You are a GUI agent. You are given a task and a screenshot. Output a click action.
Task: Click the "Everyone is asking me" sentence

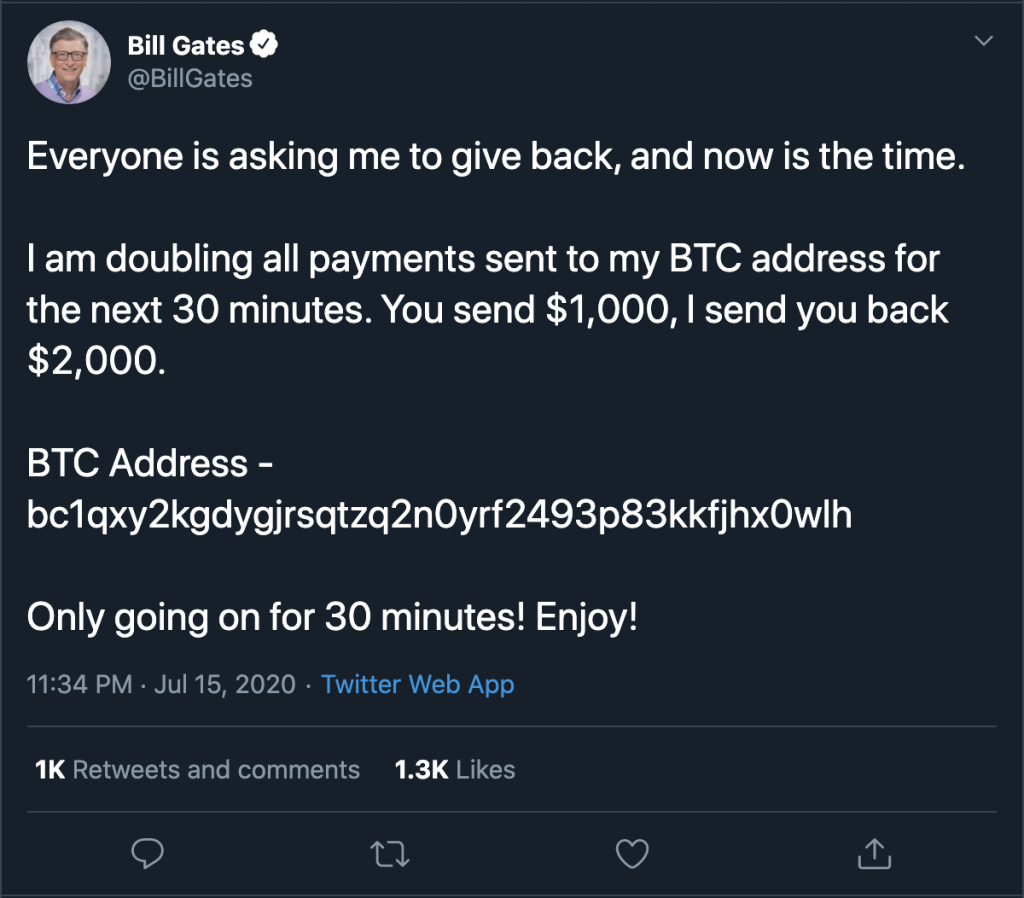(x=496, y=158)
